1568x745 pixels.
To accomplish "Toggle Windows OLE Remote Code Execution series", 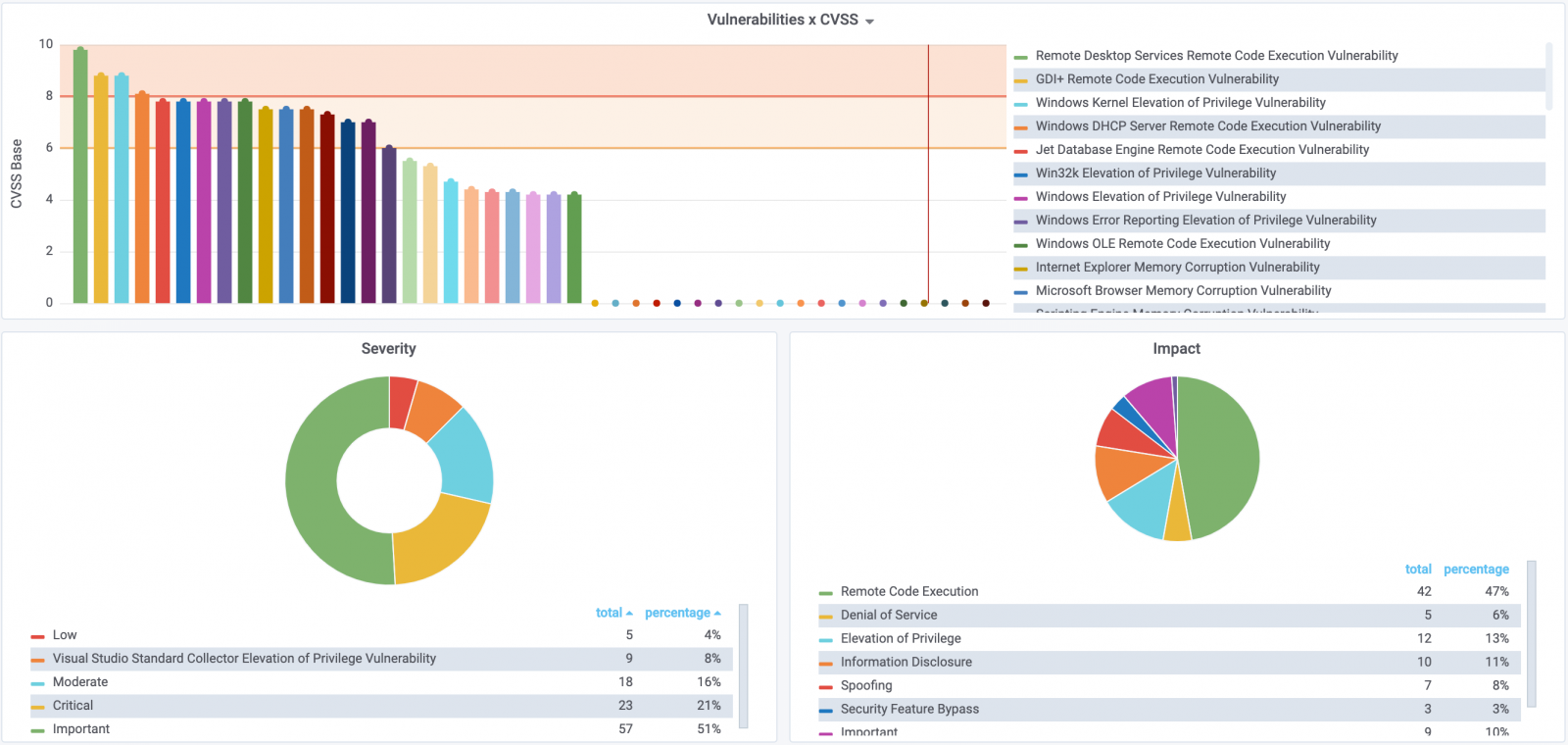I will pyautogui.click(x=1183, y=244).
